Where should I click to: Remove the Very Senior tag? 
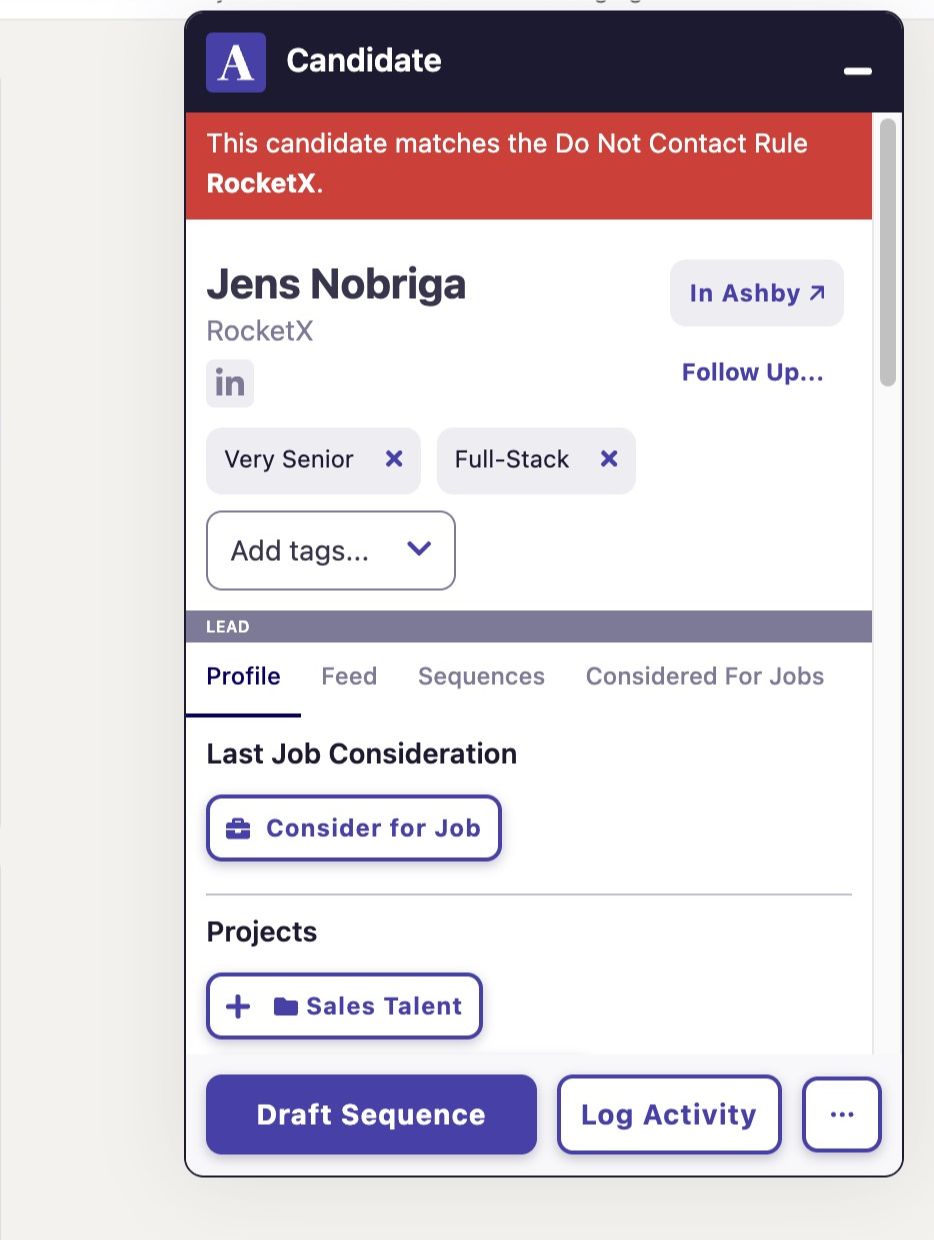(x=394, y=459)
